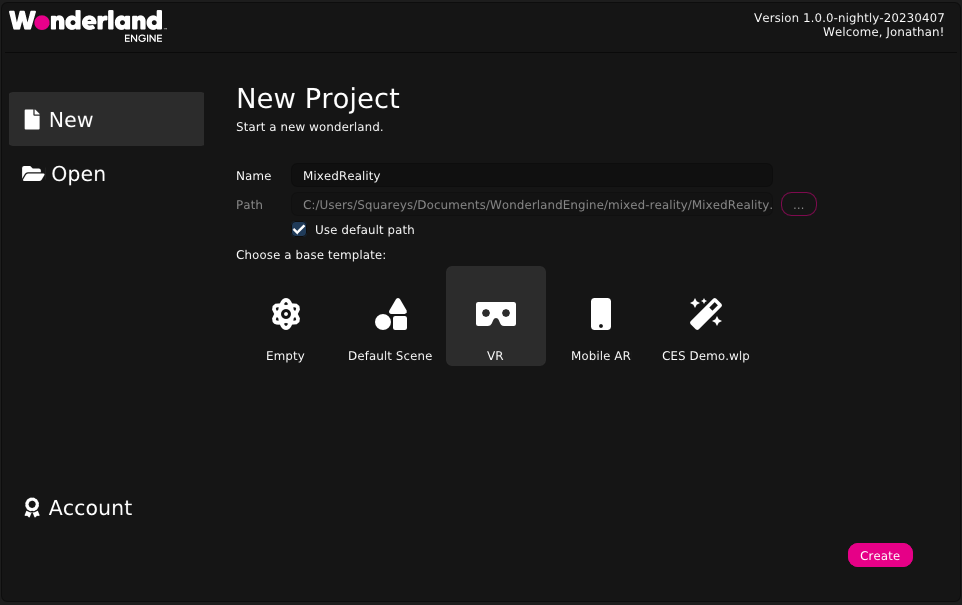962x605 pixels.
Task: Click the Wonderland Engine logo
Action: [85, 25]
